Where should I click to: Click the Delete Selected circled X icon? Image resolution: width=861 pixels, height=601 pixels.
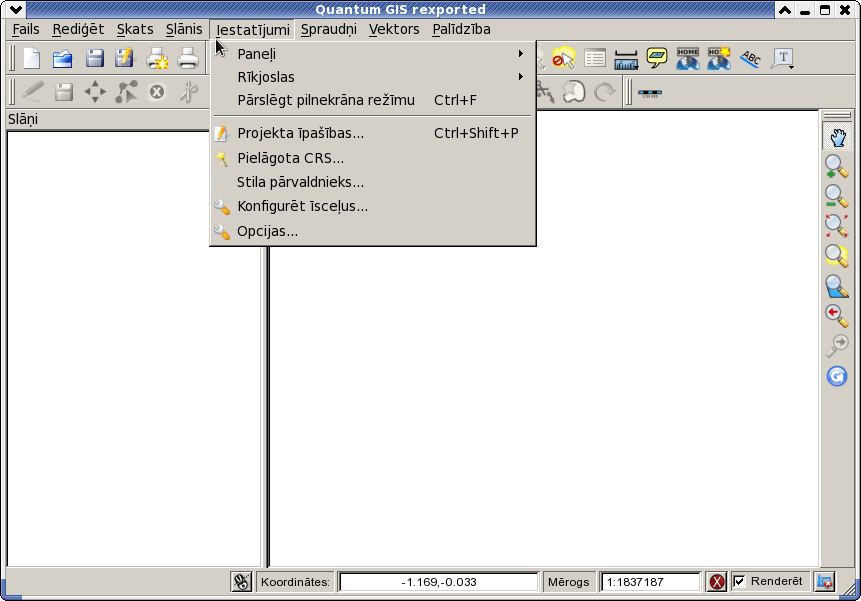(157, 92)
